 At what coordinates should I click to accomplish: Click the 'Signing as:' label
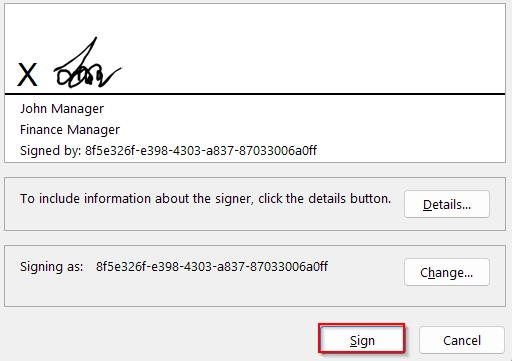(x=51, y=267)
